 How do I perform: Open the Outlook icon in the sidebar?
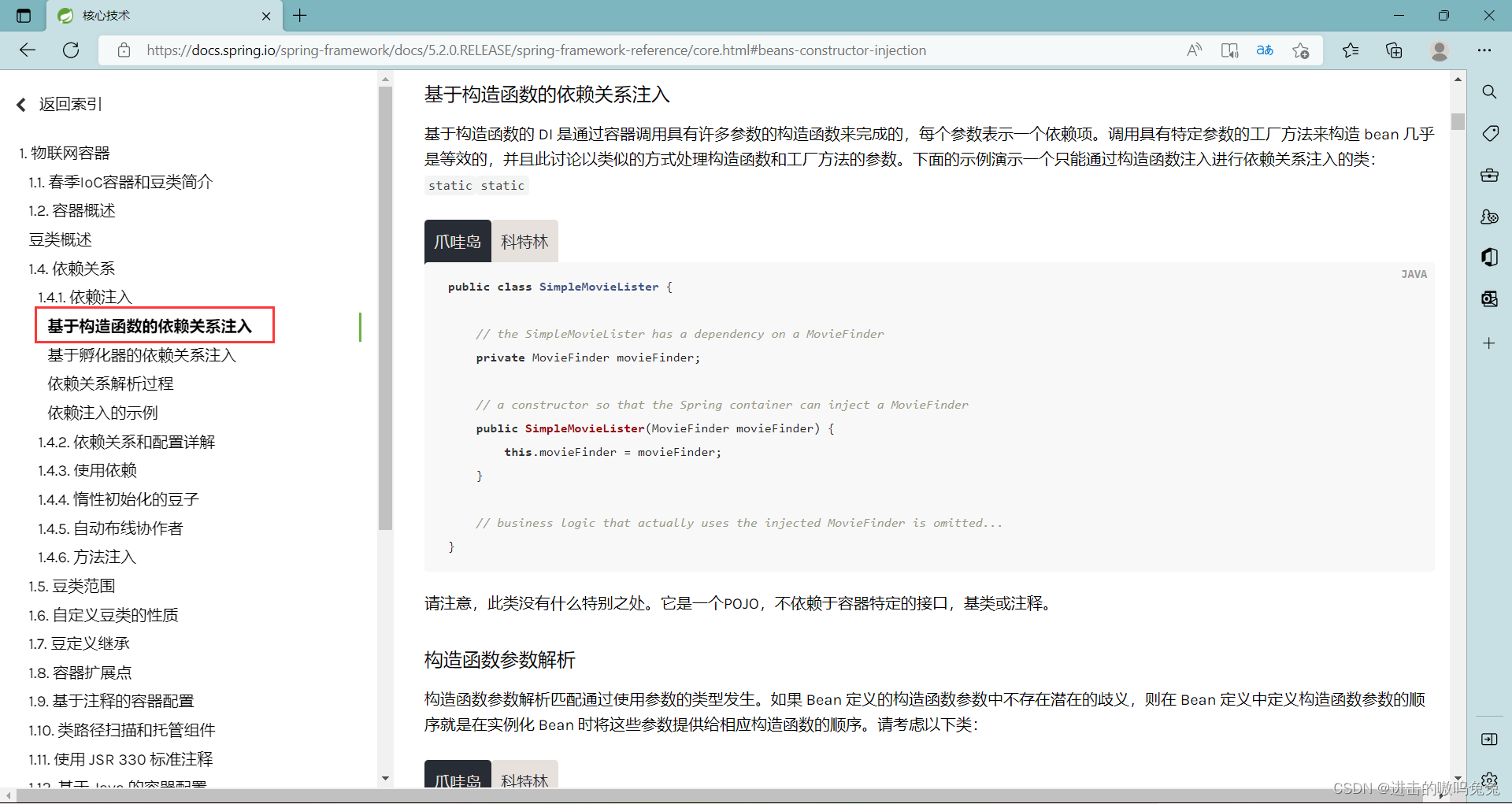click(1489, 298)
